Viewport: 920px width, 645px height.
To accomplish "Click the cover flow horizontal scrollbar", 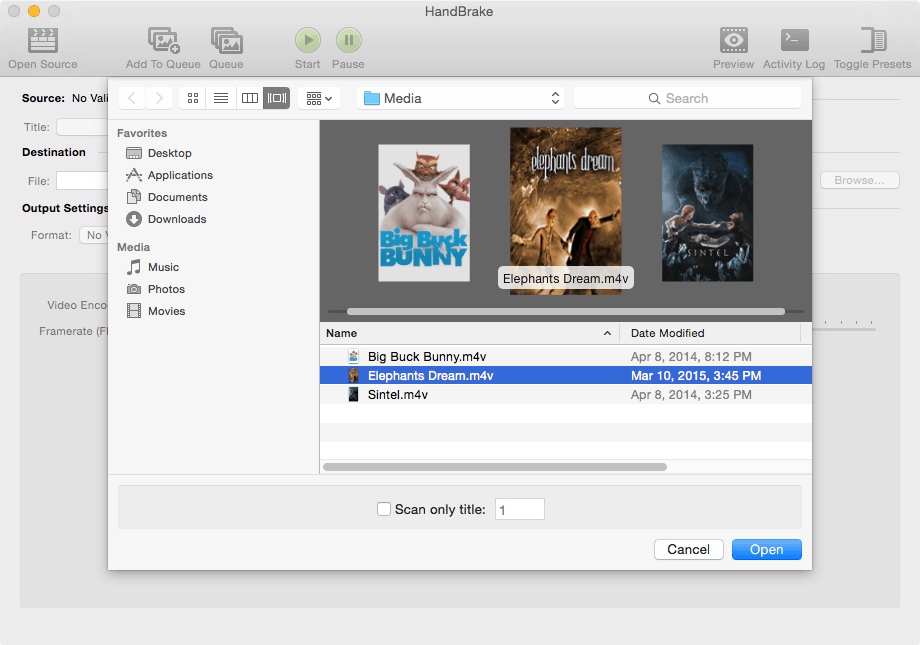I will tap(565, 312).
